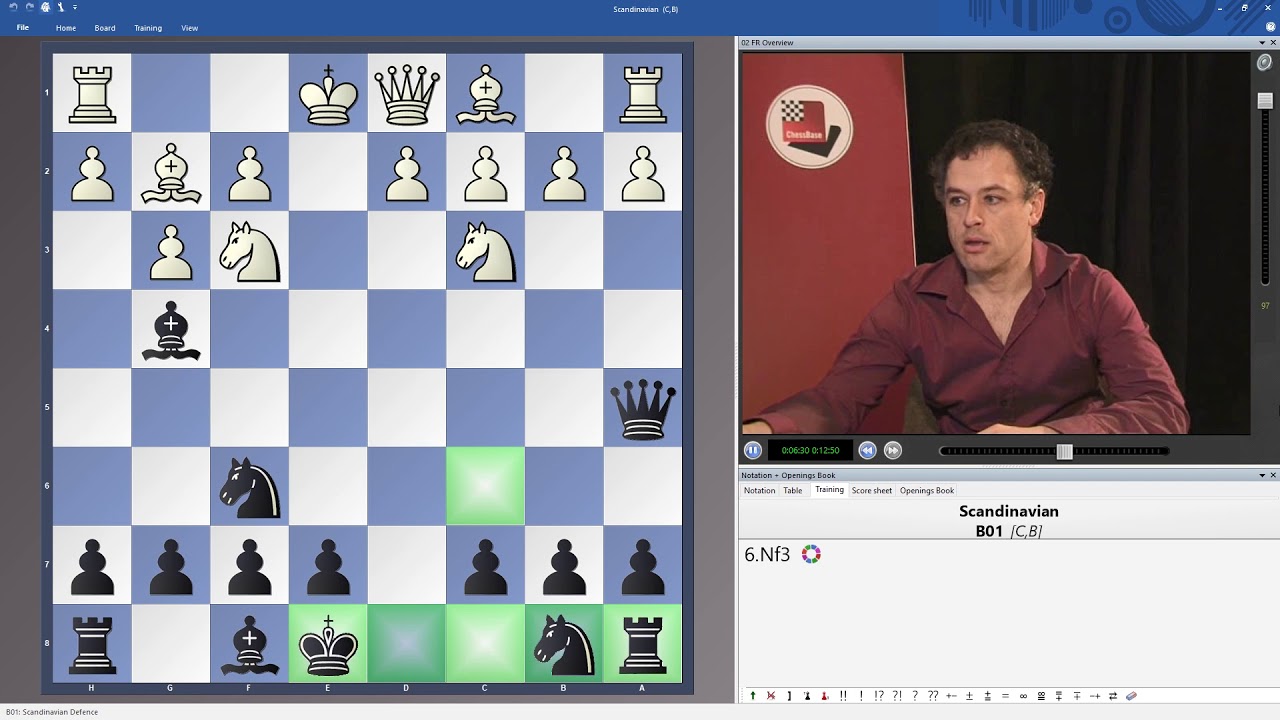Annotate move with single ! symbol
1280x720 pixels.
[861, 696]
